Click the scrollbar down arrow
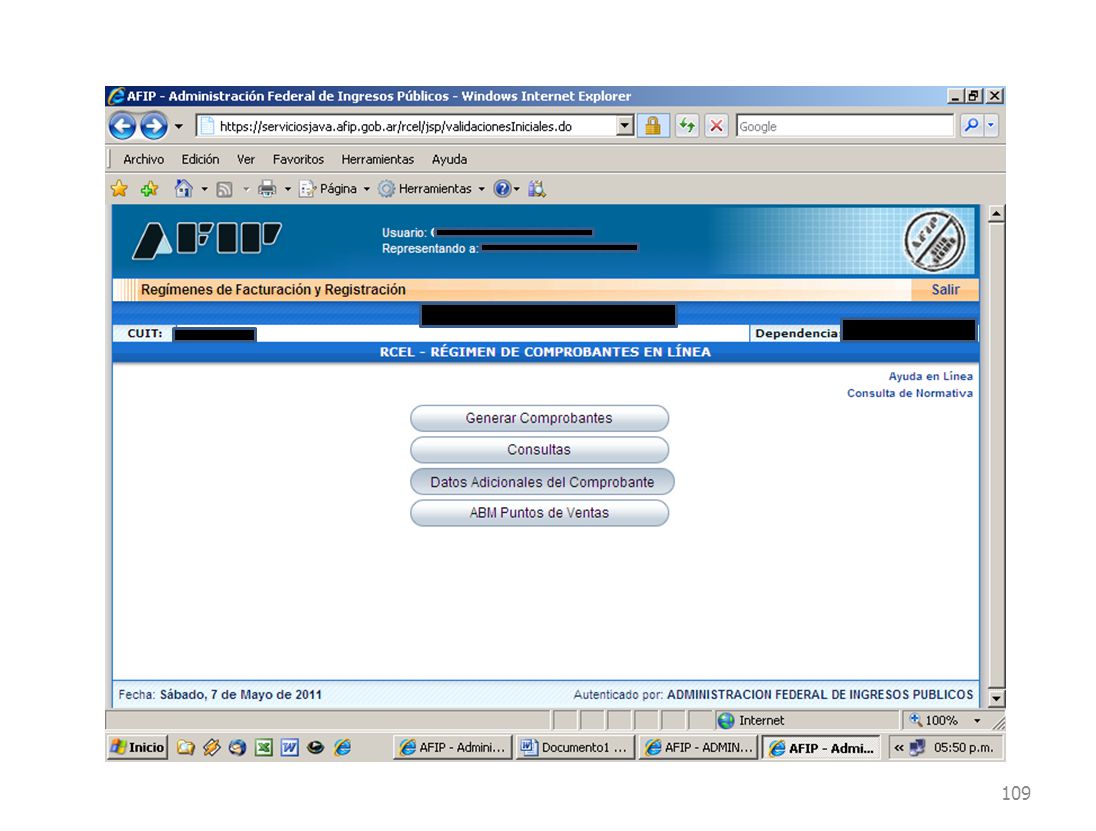The width and height of the screenshot is (1096, 831). point(996,698)
